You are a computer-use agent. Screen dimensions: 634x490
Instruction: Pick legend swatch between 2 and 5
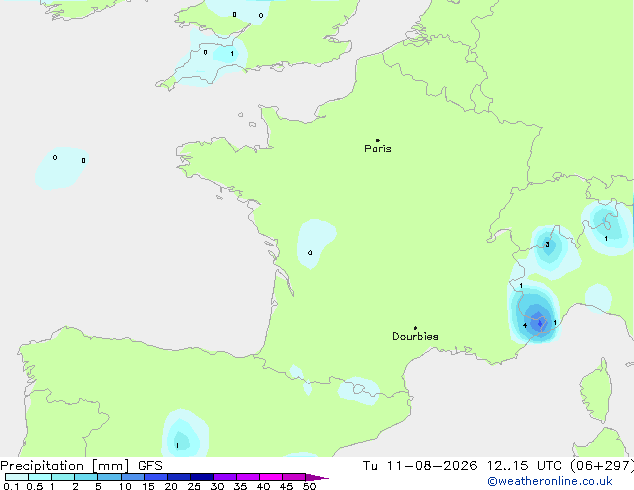point(86,477)
